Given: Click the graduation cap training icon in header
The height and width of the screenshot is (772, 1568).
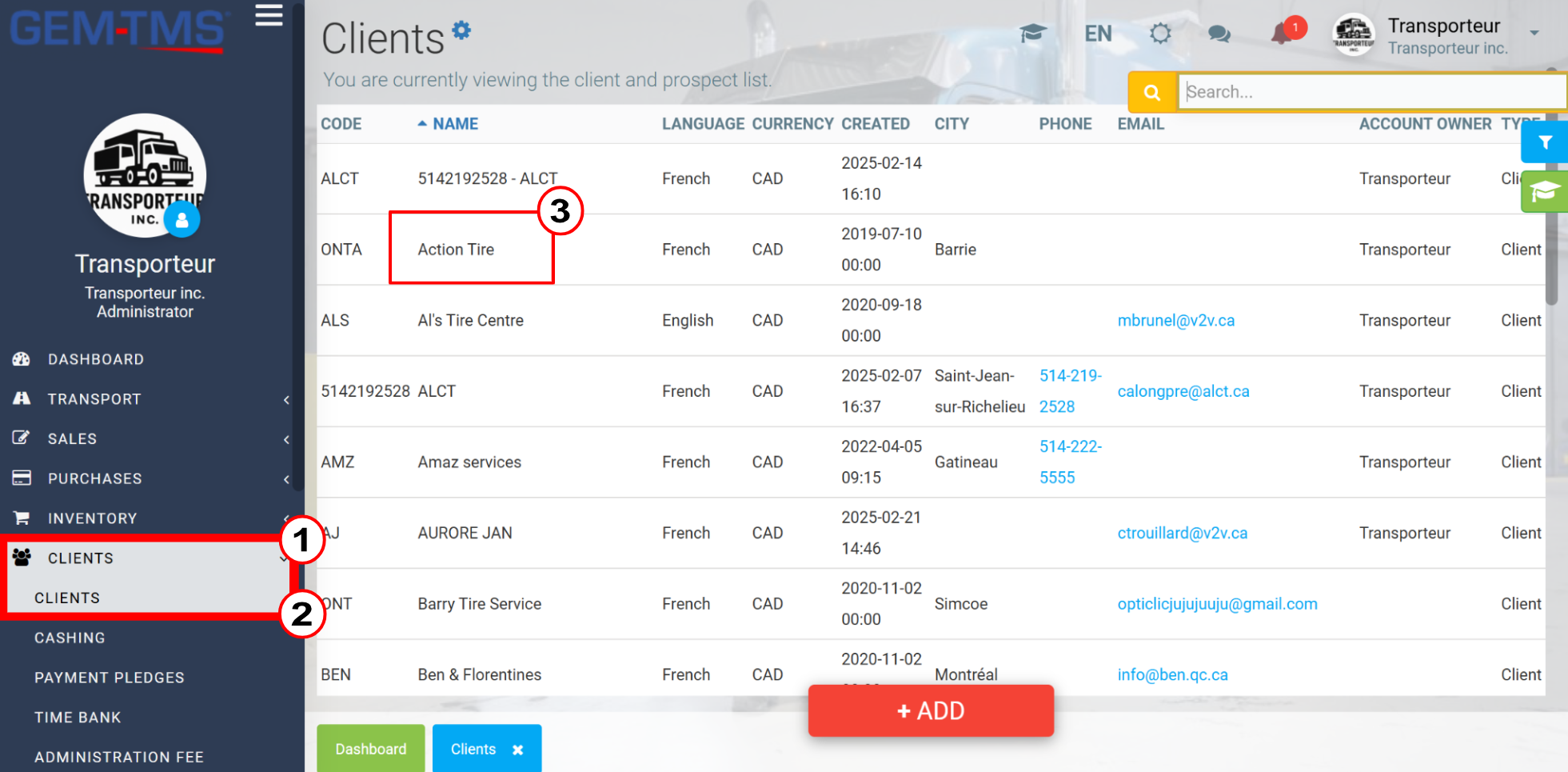Looking at the screenshot, I should [1033, 33].
